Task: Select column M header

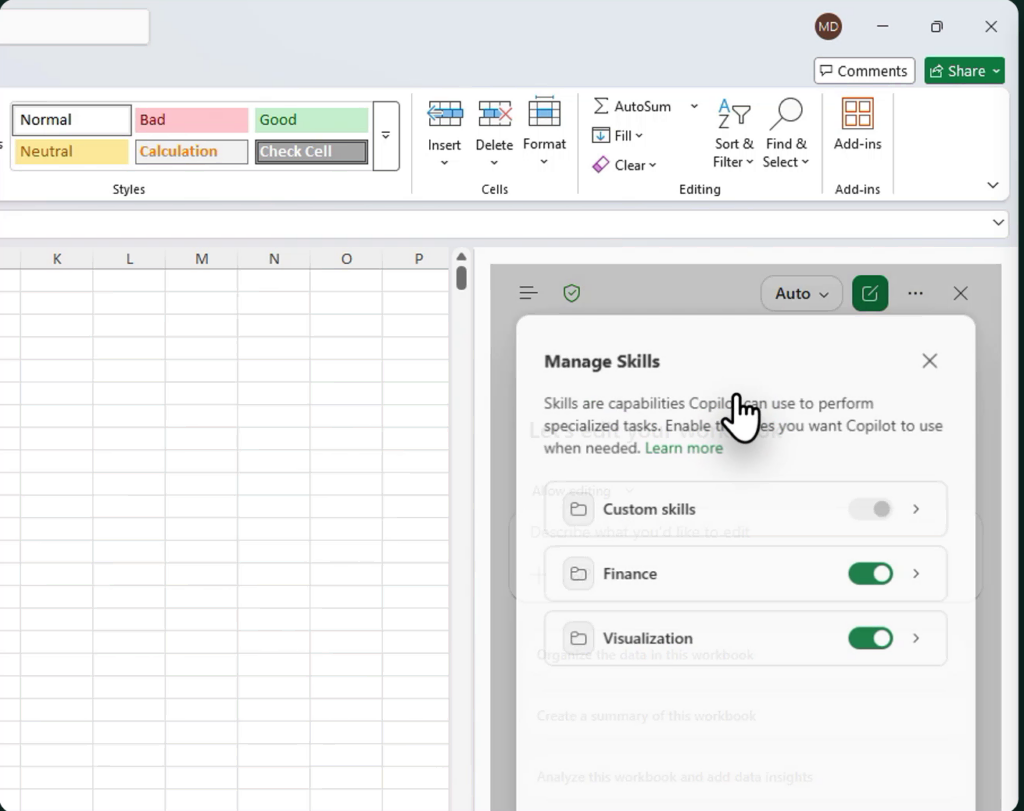Action: pyautogui.click(x=202, y=259)
